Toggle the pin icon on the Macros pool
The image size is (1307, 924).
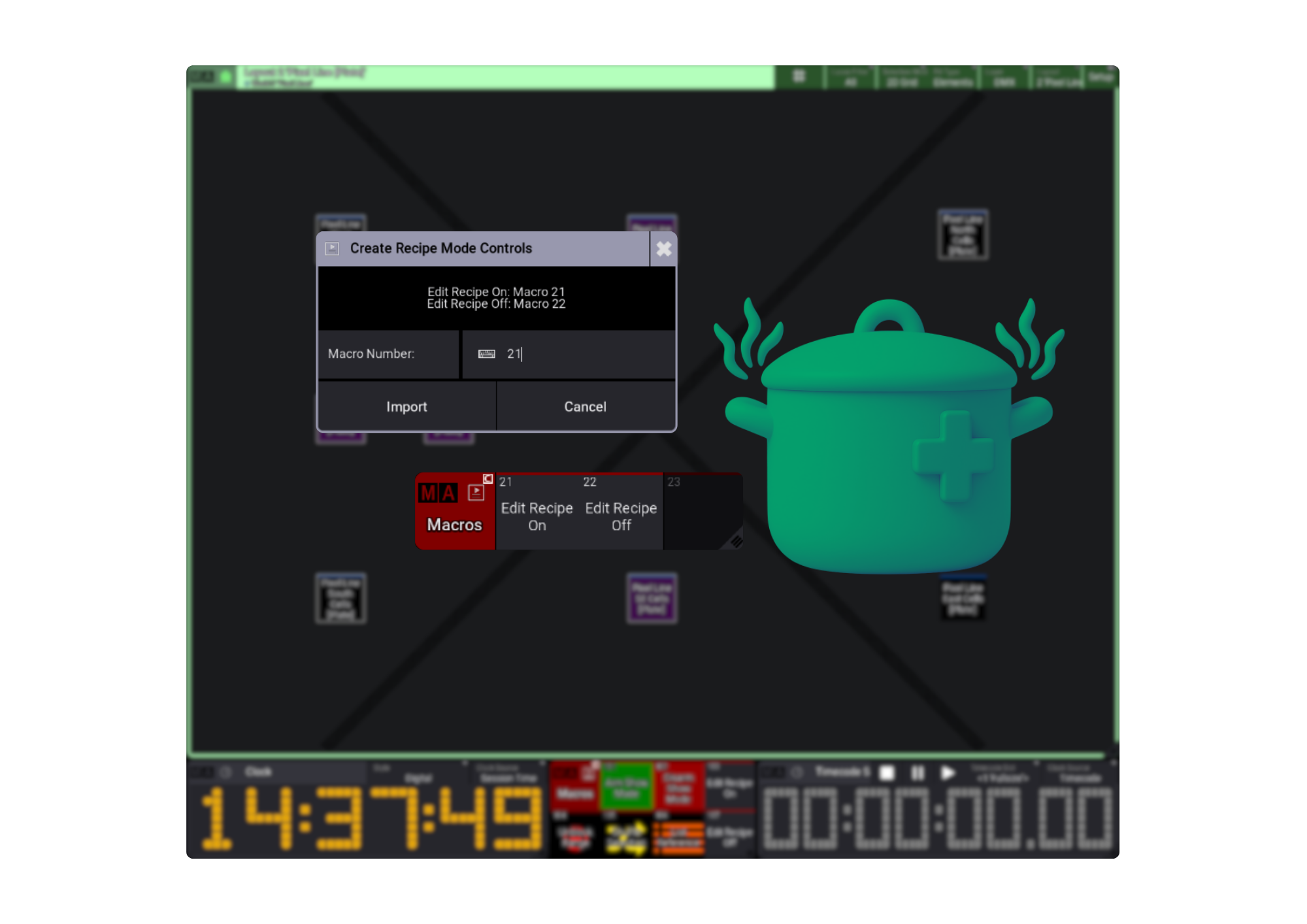click(488, 479)
